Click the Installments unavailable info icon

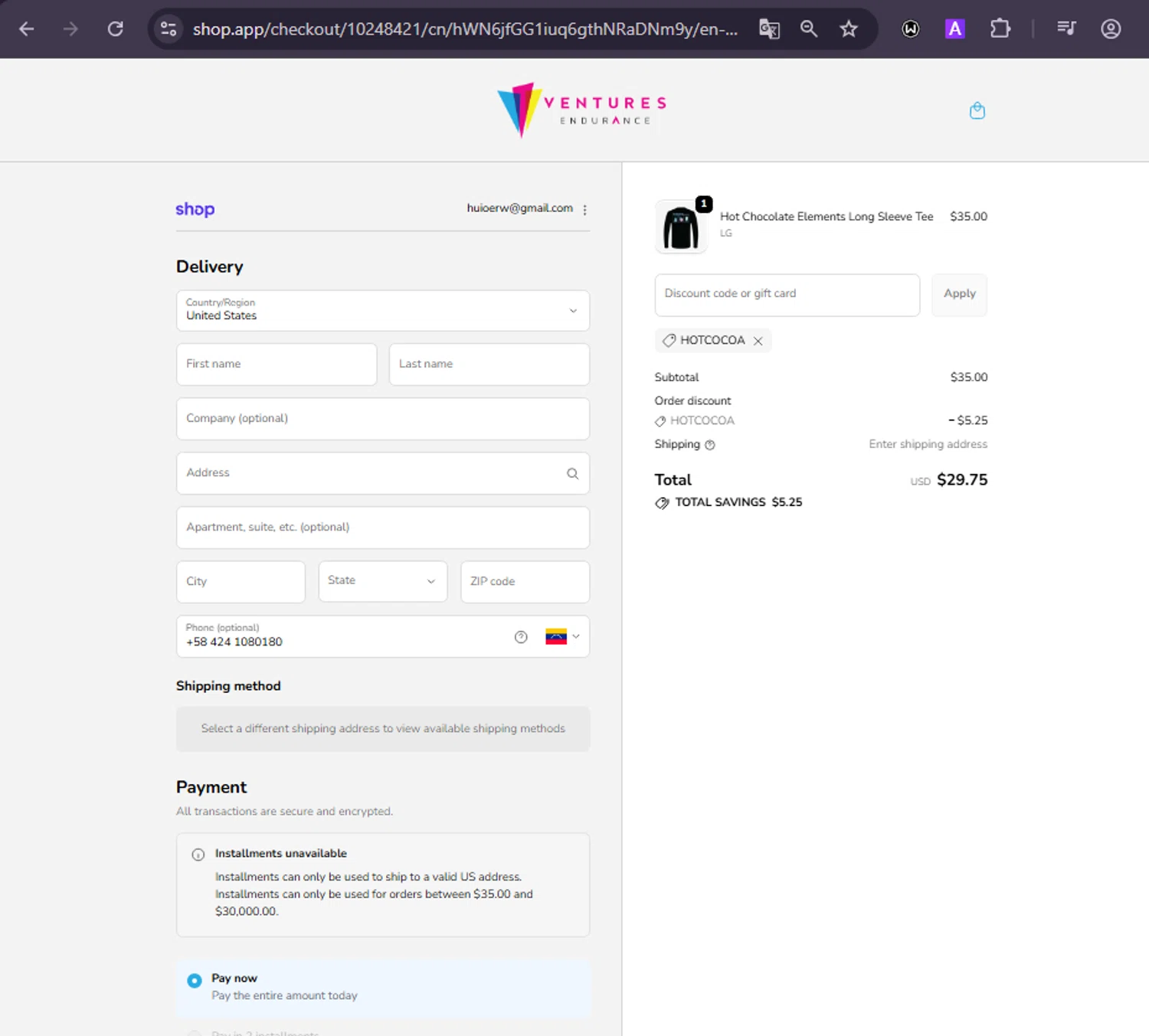[198, 855]
